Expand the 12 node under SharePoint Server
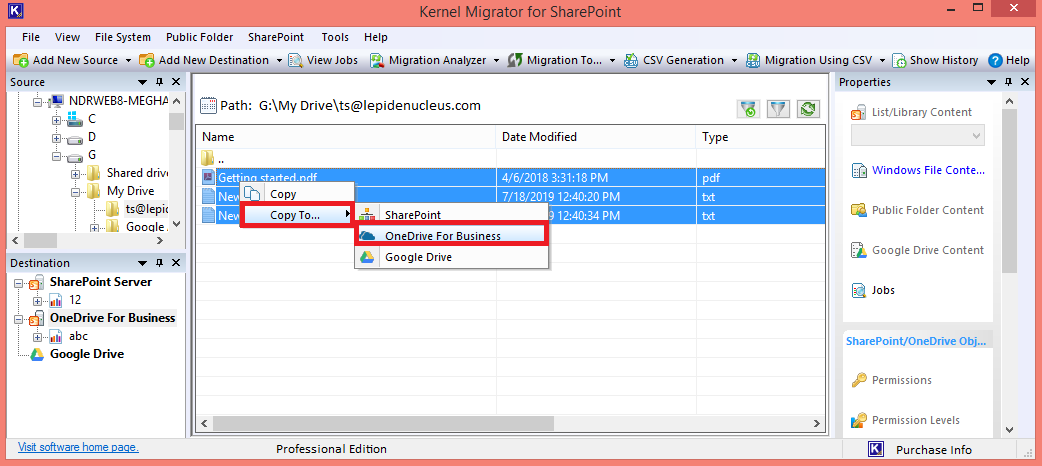The height and width of the screenshot is (466, 1042). click(37, 300)
